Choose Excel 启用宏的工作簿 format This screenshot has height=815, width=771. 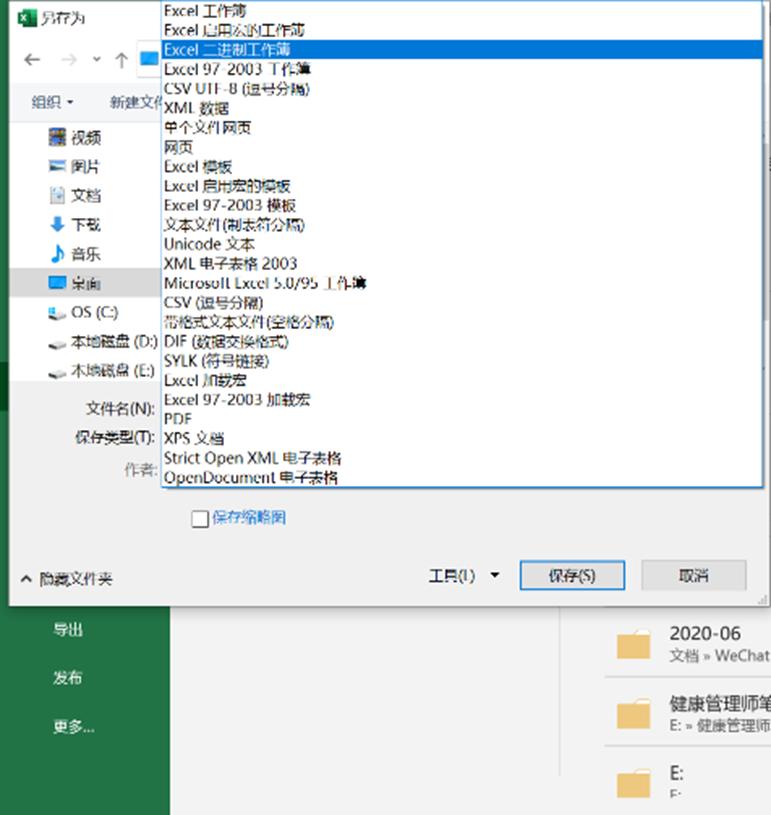pyautogui.click(x=462, y=30)
